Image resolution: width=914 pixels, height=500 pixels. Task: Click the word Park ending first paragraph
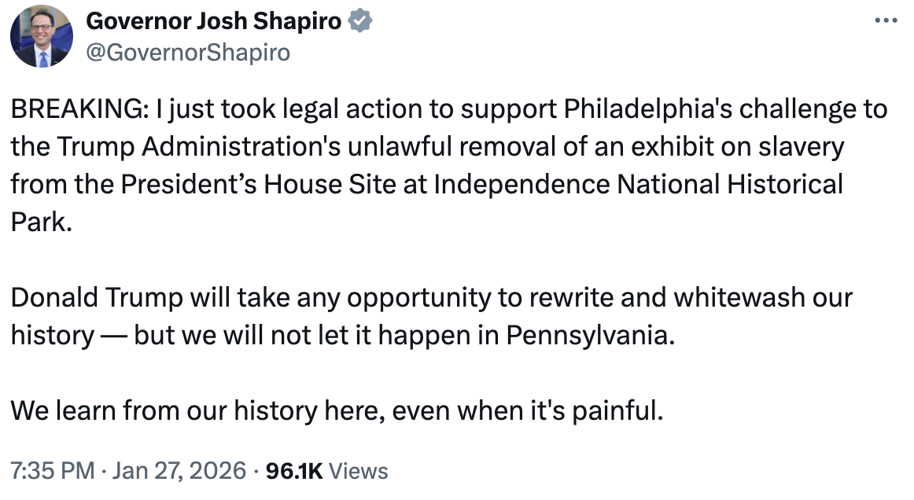pos(38,221)
